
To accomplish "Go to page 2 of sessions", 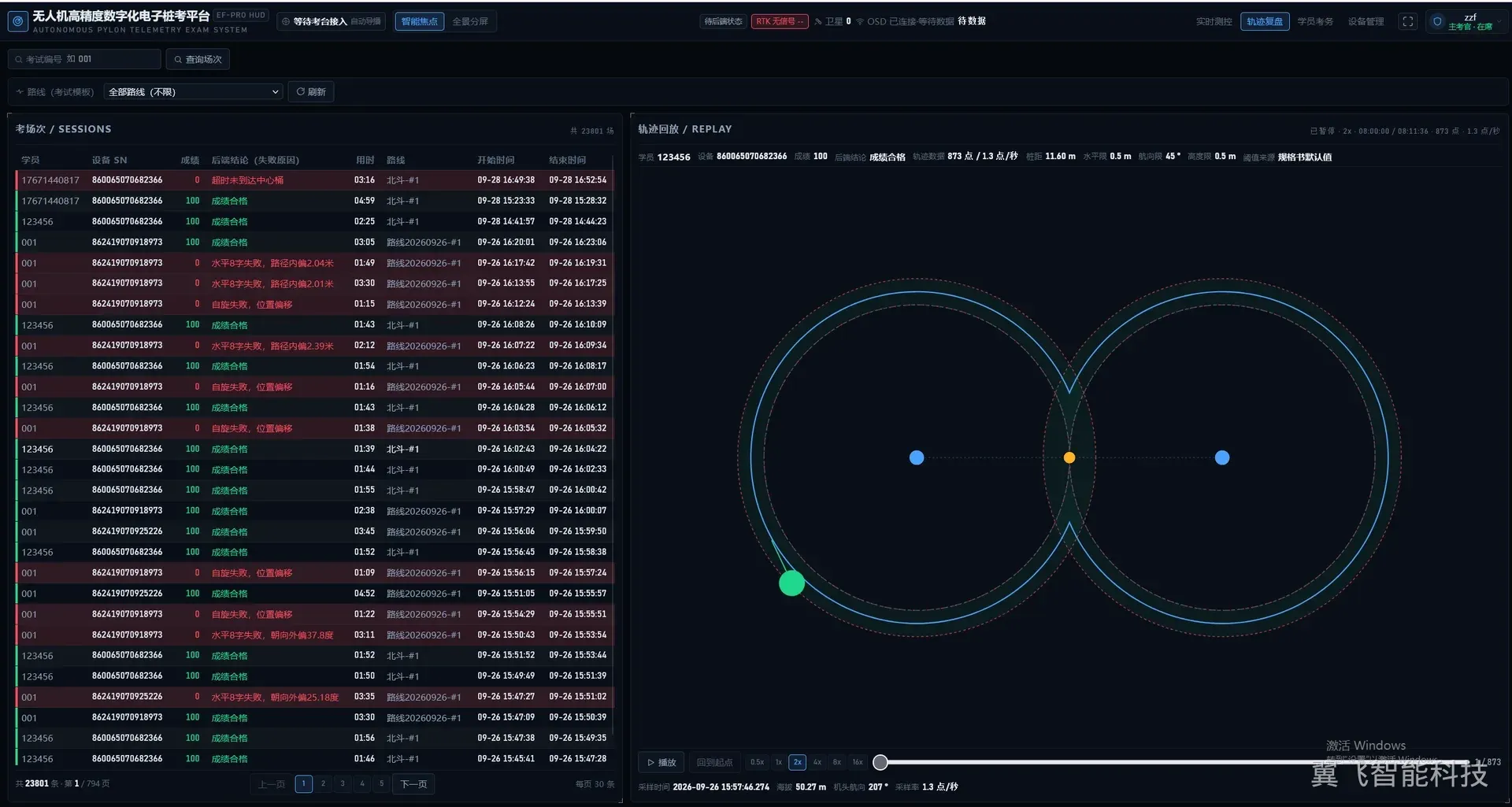I will [323, 783].
